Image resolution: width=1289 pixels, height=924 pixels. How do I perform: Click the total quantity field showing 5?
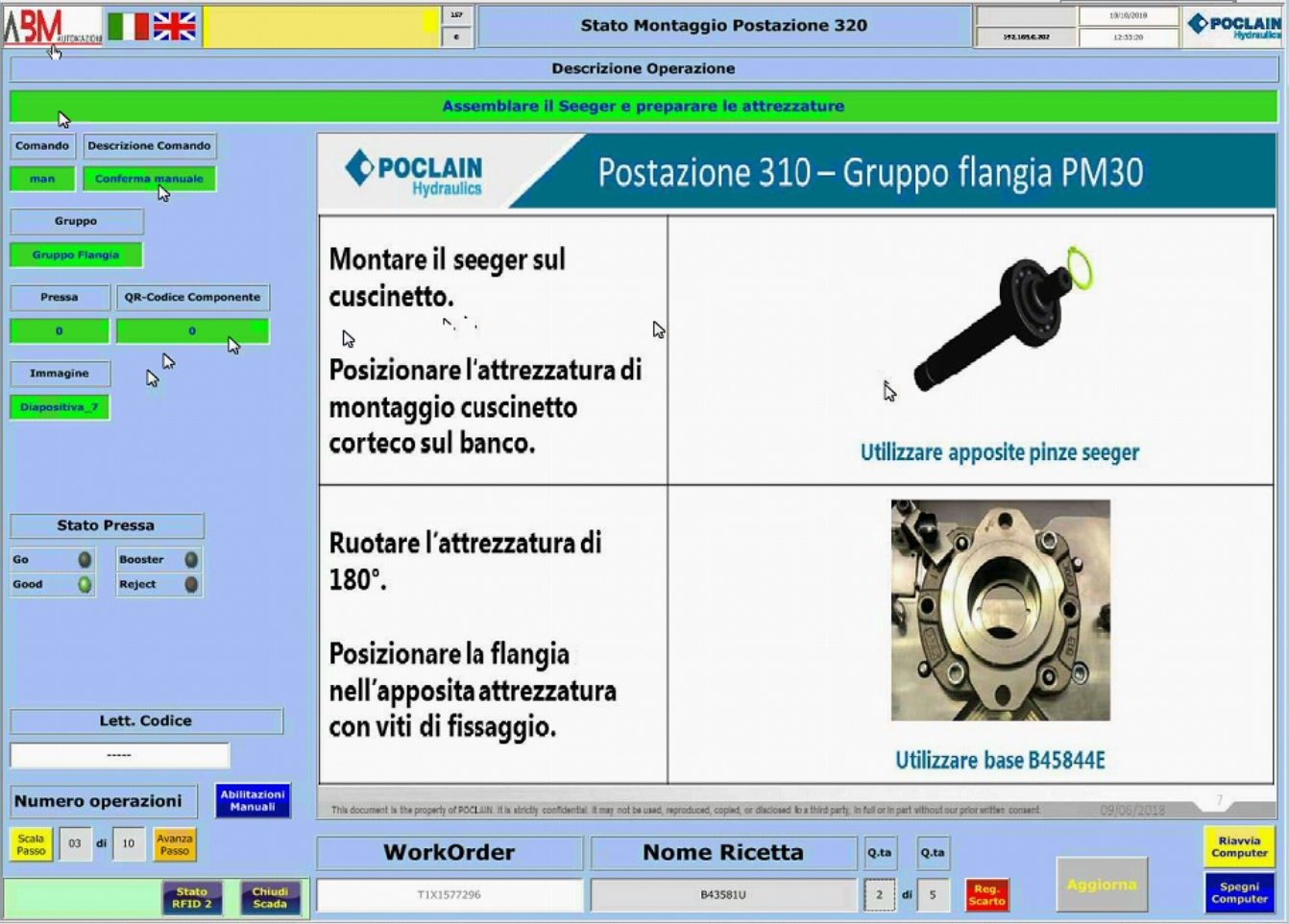932,894
